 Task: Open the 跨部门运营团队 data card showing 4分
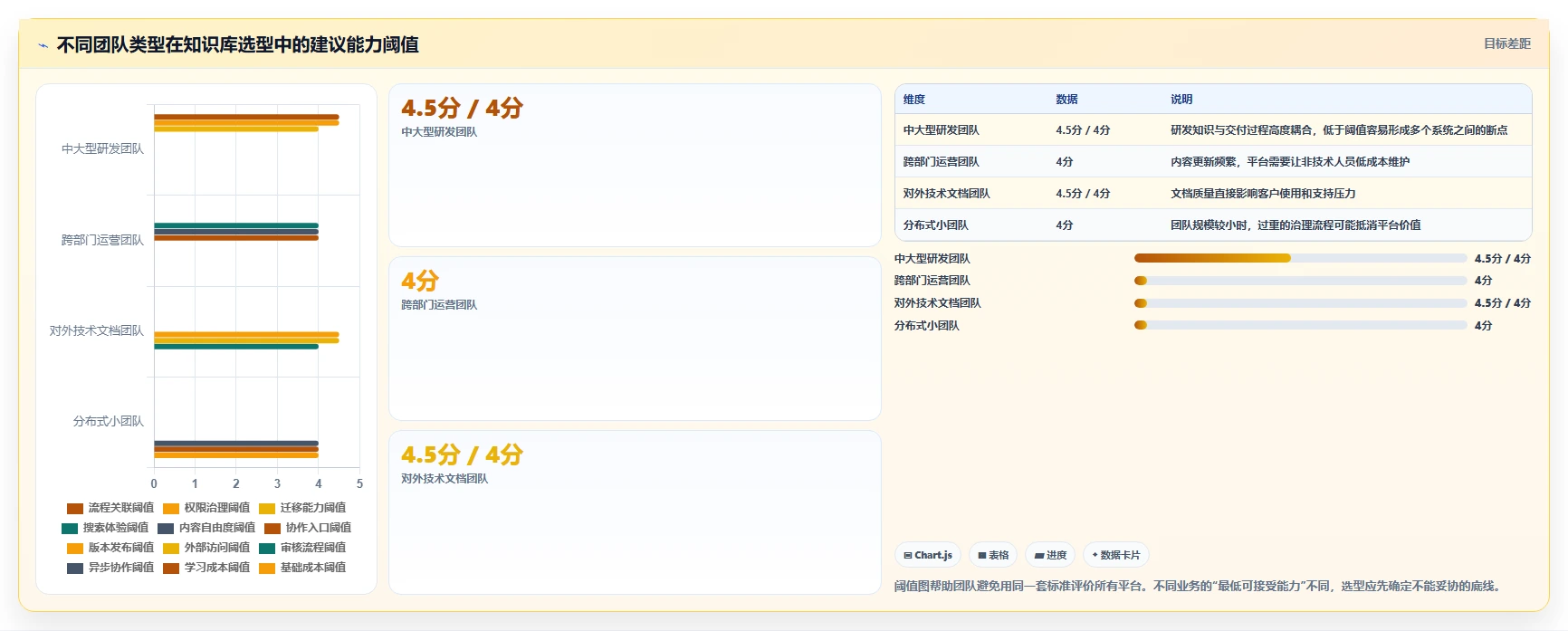click(x=635, y=339)
